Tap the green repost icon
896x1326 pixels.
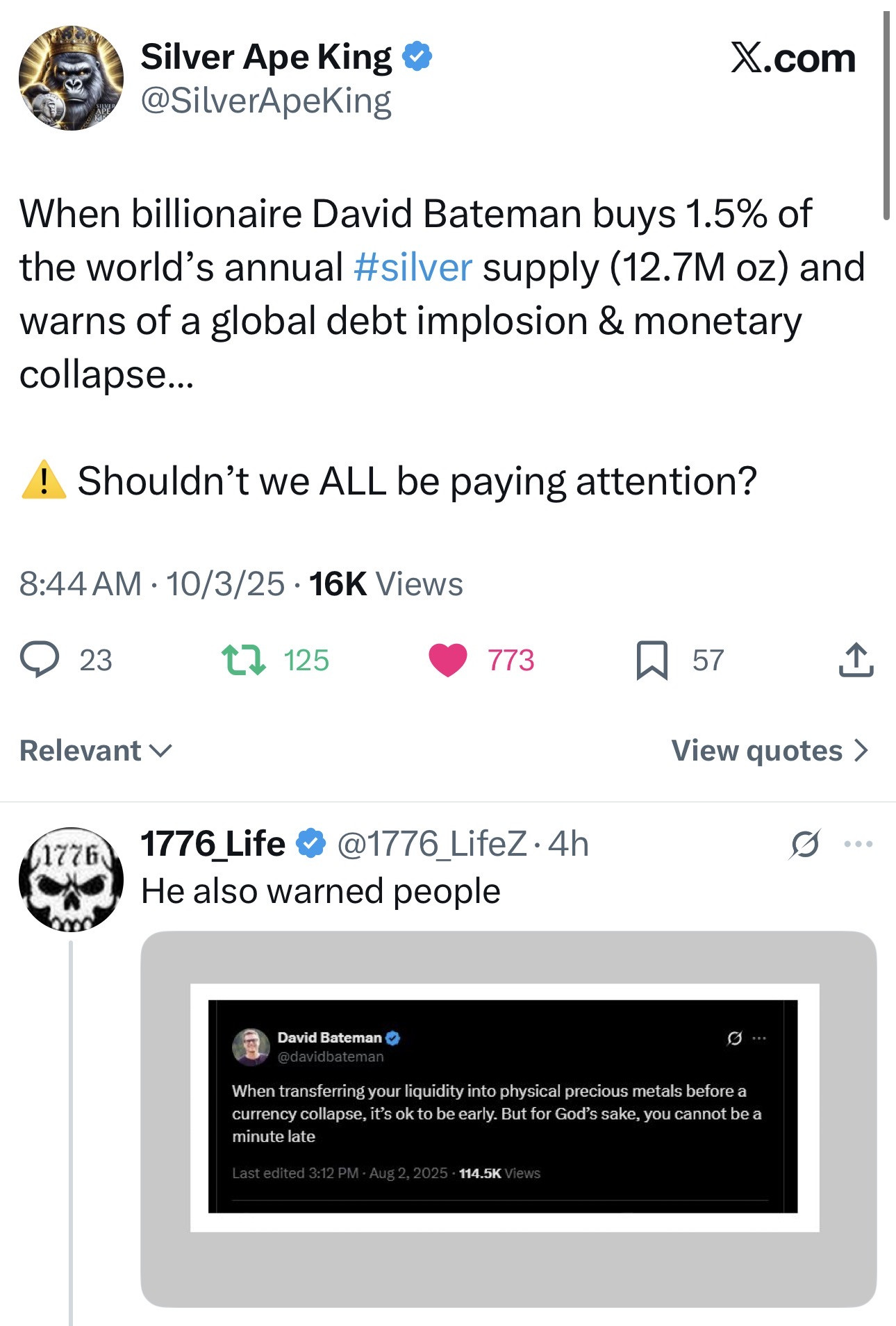243,660
